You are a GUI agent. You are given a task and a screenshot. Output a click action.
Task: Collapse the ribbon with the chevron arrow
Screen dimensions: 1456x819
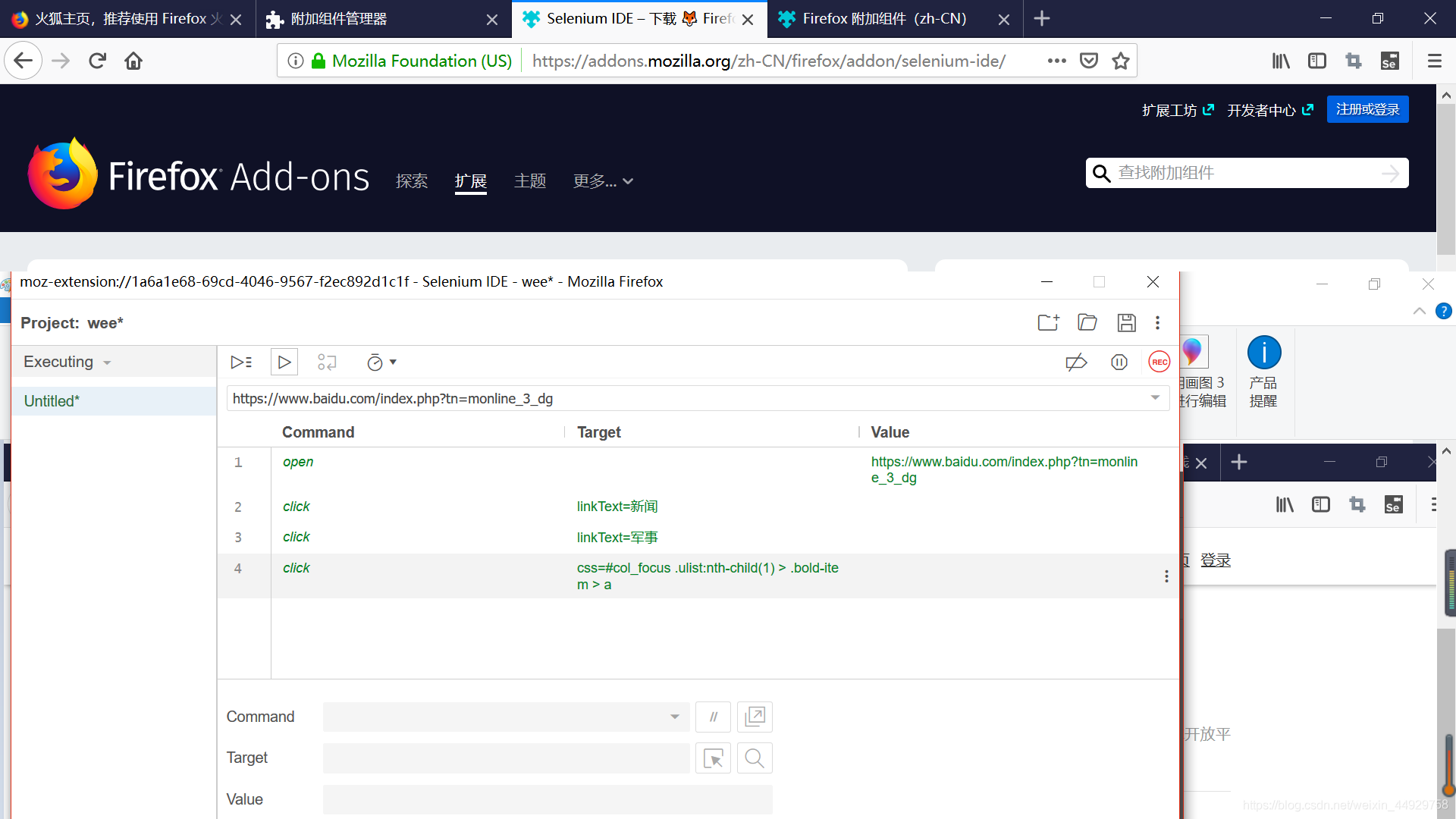tap(1420, 311)
